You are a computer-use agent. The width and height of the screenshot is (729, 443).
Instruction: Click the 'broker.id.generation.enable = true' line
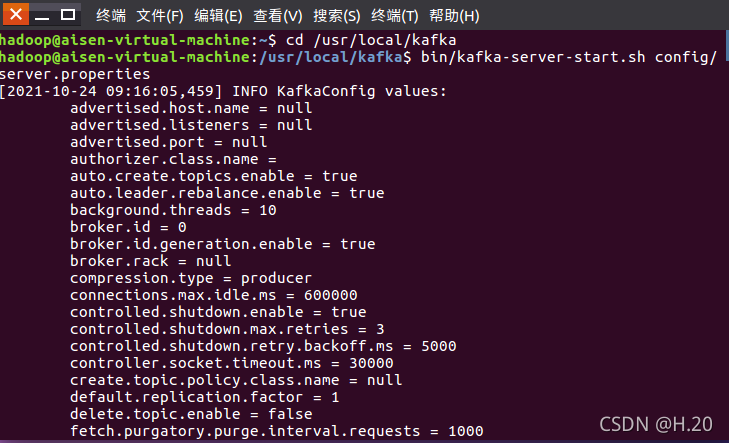click(223, 244)
